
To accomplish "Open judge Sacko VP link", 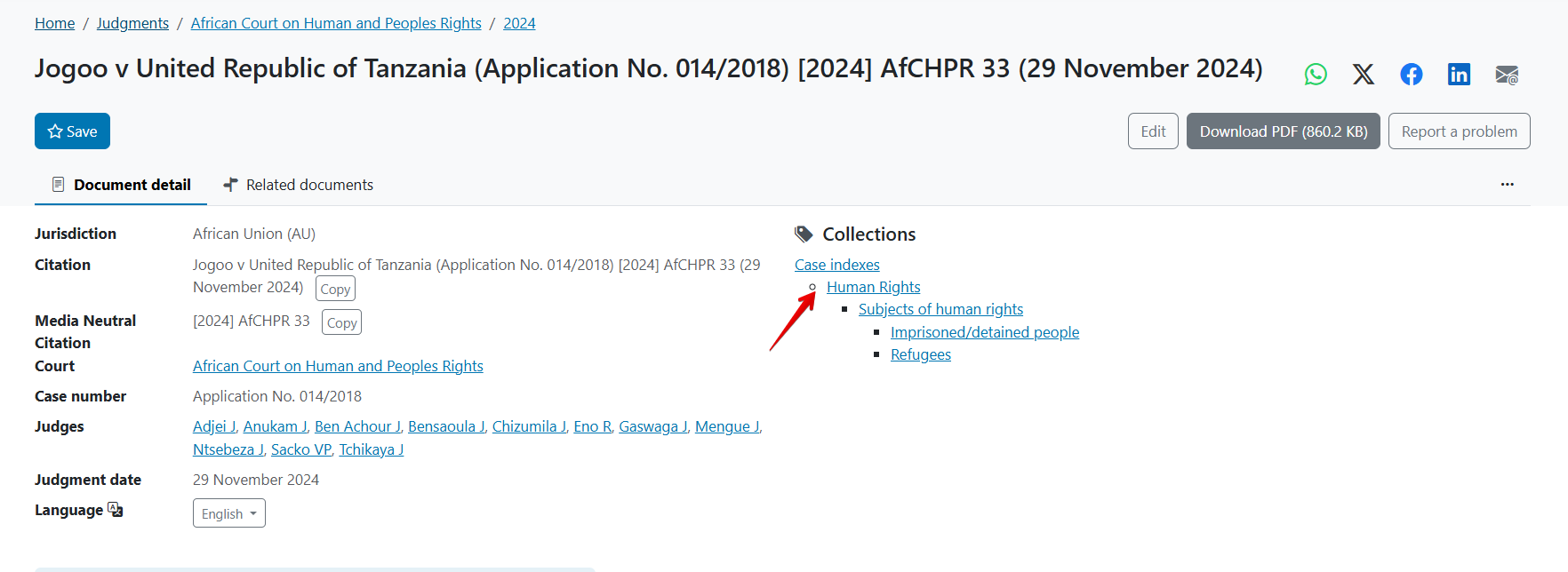I will 301,449.
